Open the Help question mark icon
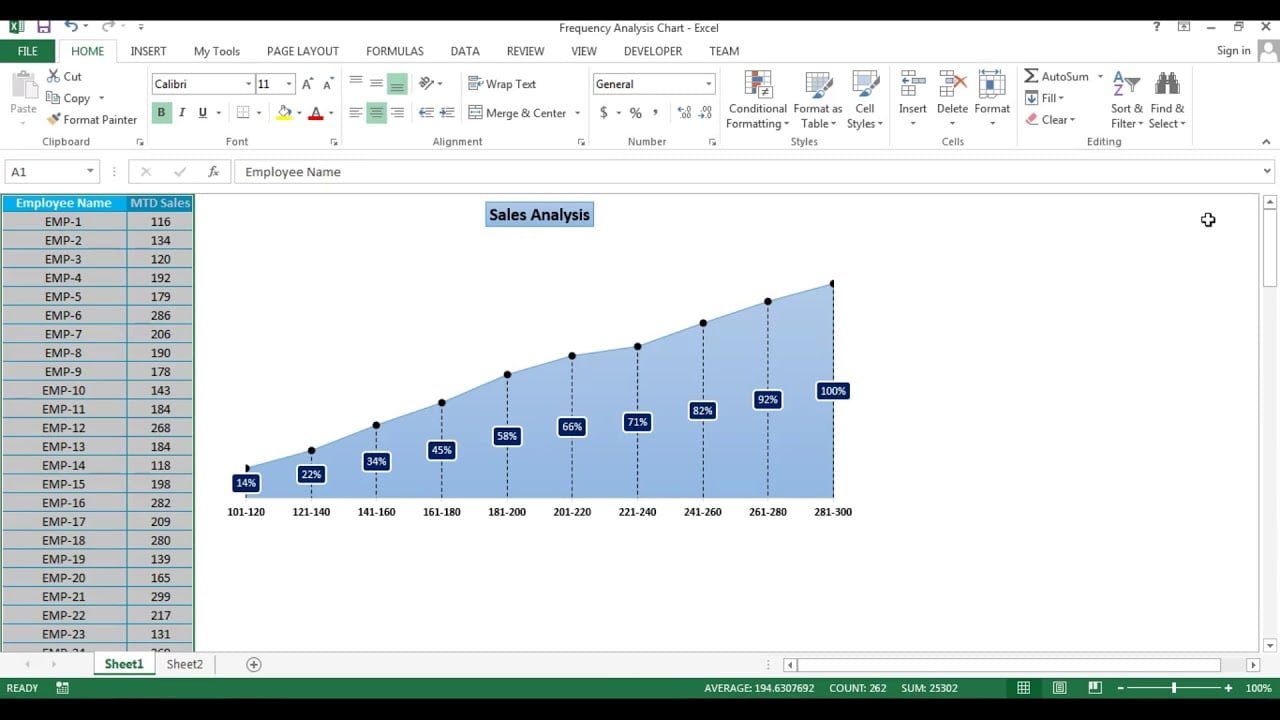Screen dimensions: 1280x720 (x=1157, y=27)
